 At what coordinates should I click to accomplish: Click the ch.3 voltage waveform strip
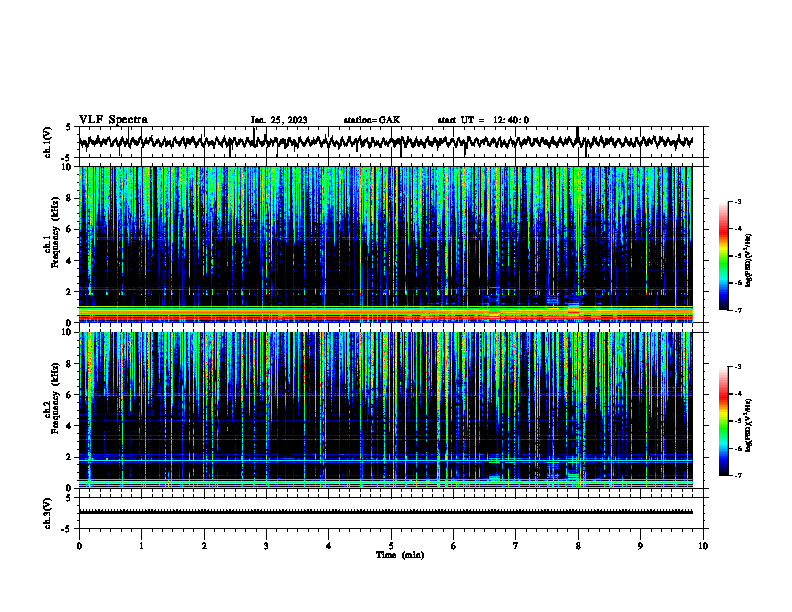[386, 512]
